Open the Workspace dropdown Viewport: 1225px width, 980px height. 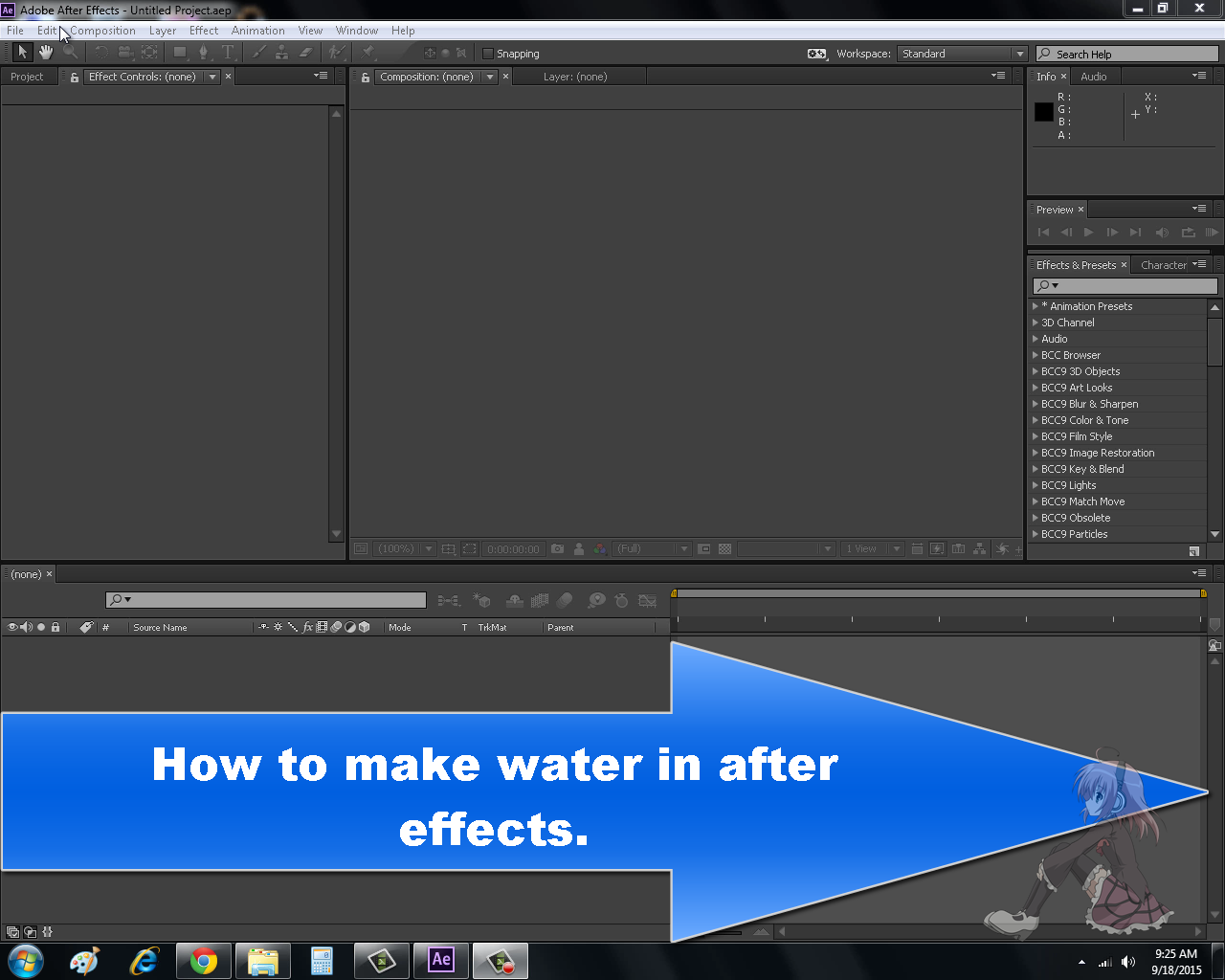[963, 54]
